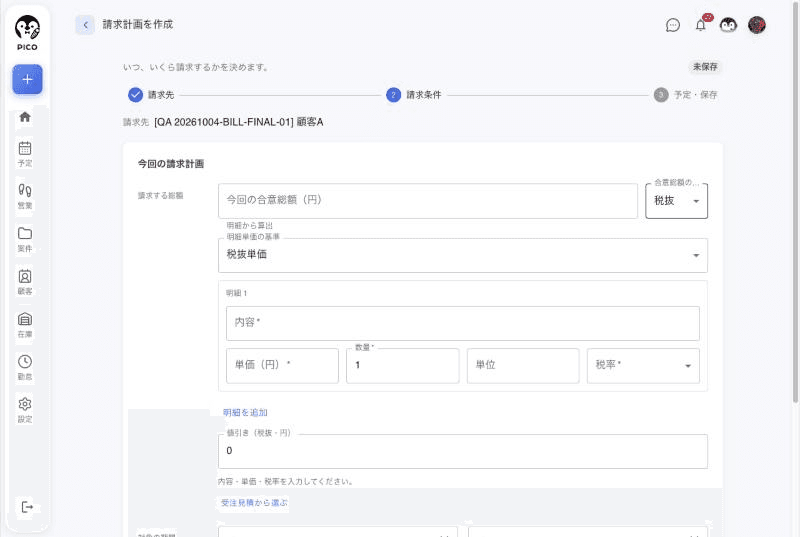Click the 明細 1 label

tap(237, 293)
